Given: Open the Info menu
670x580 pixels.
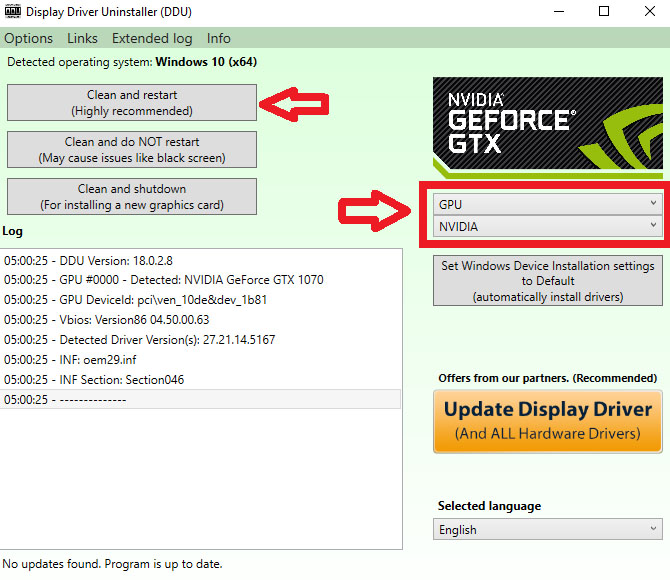Looking at the screenshot, I should tap(218, 38).
